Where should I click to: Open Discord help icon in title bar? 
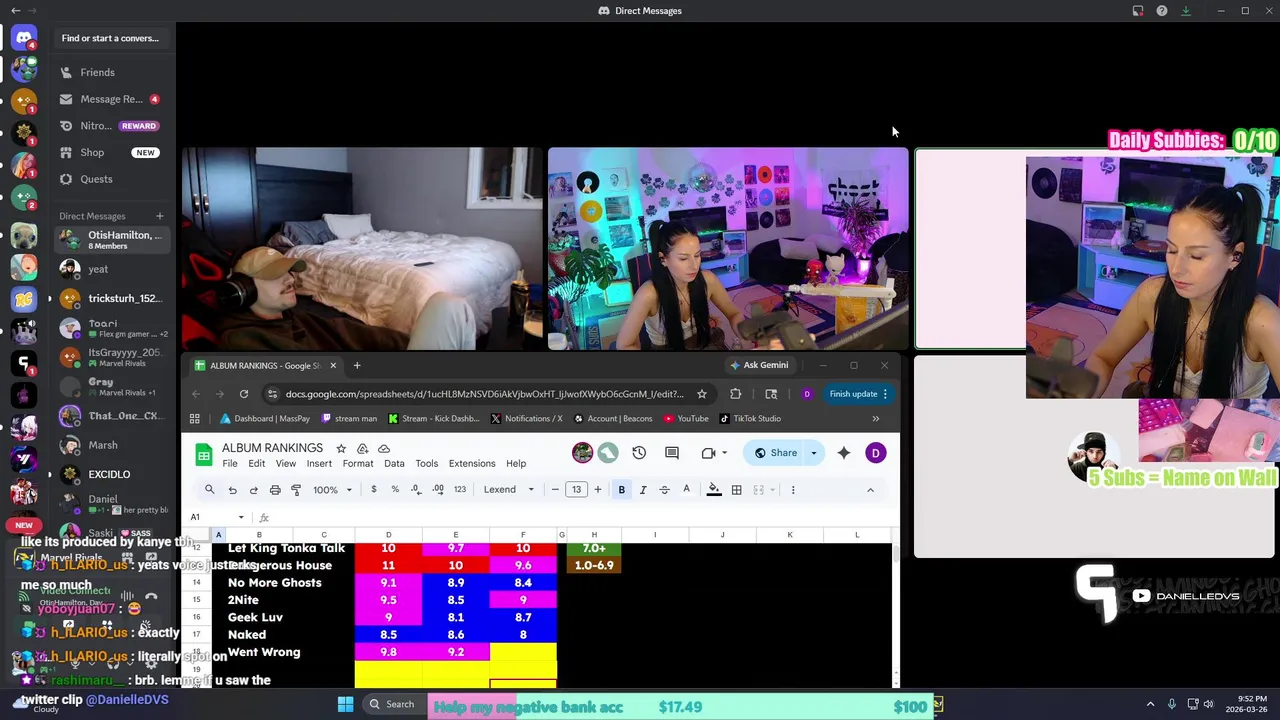point(1162,11)
